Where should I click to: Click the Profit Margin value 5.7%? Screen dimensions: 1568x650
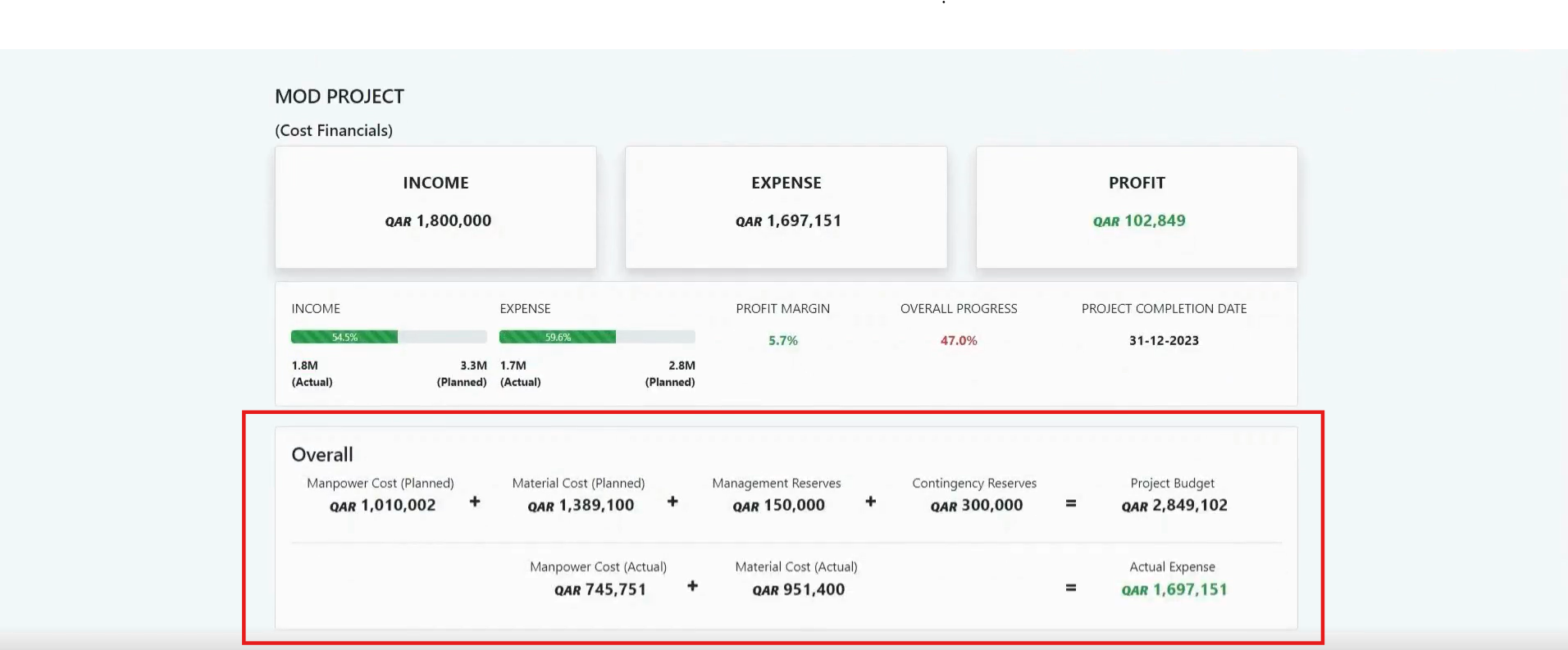coord(782,340)
